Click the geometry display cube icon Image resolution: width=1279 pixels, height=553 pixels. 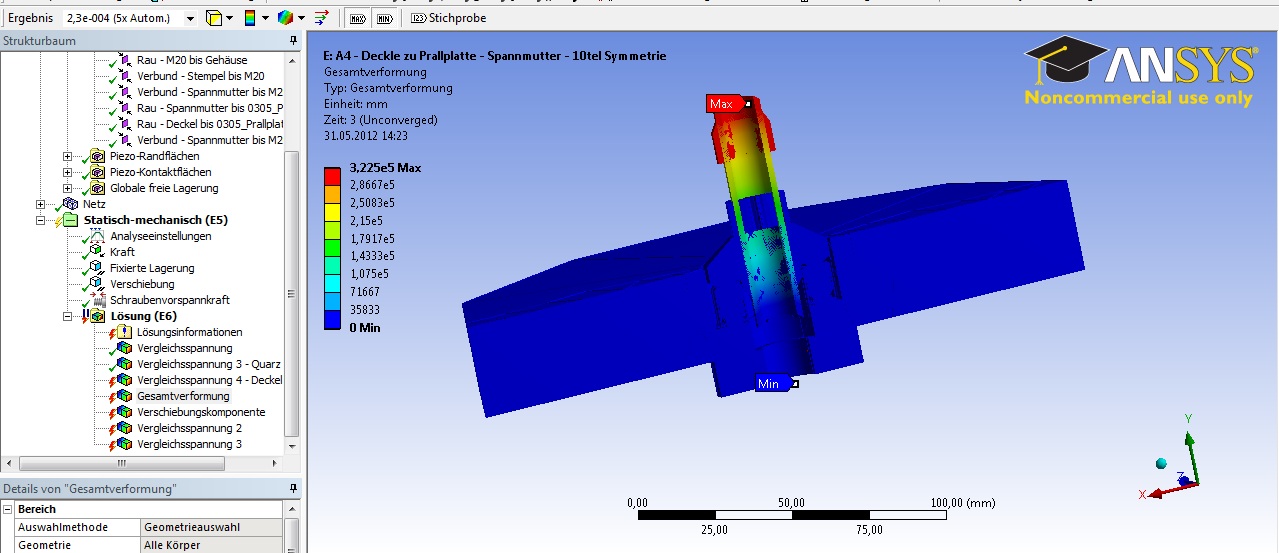[213, 18]
